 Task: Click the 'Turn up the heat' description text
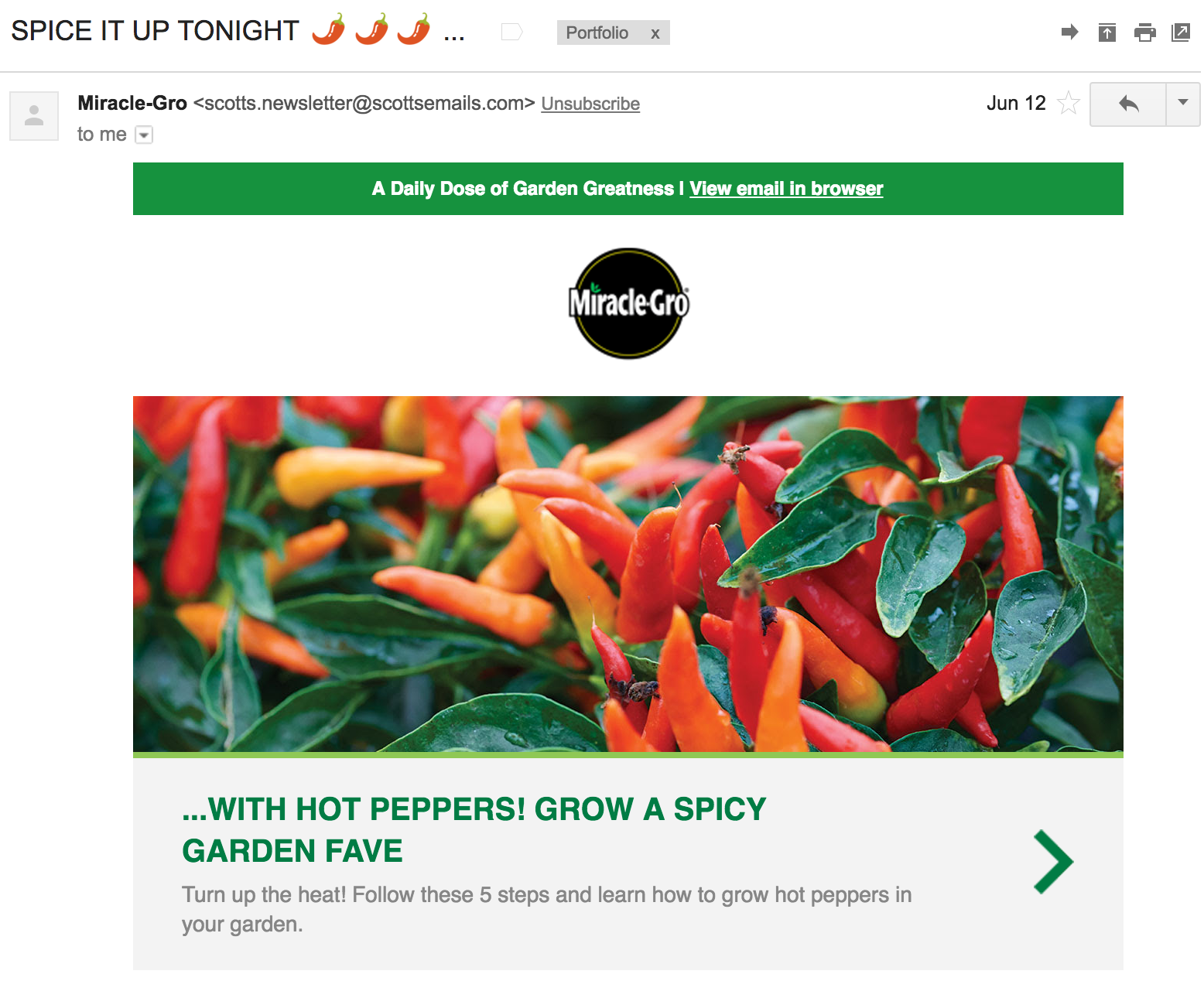pos(546,909)
